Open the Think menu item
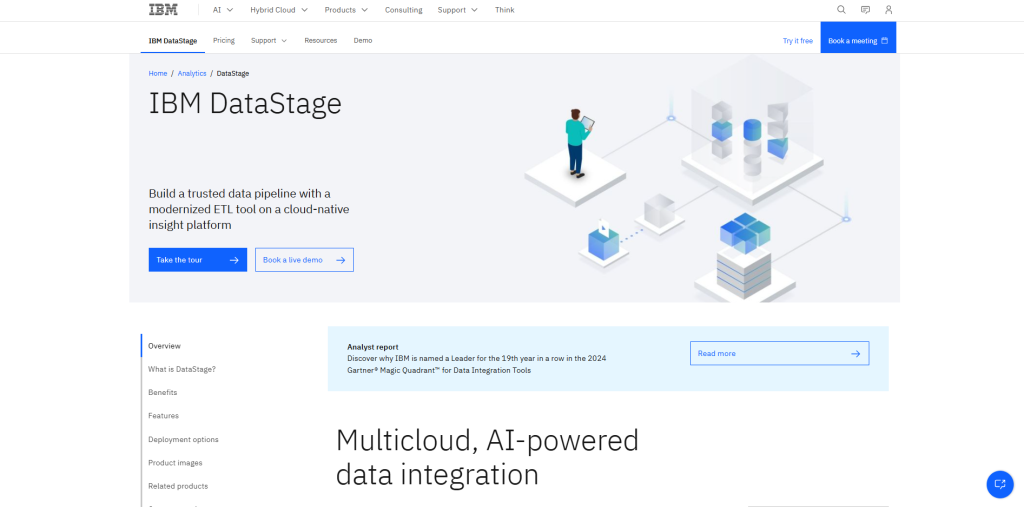Image resolution: width=1024 pixels, height=507 pixels. [505, 10]
